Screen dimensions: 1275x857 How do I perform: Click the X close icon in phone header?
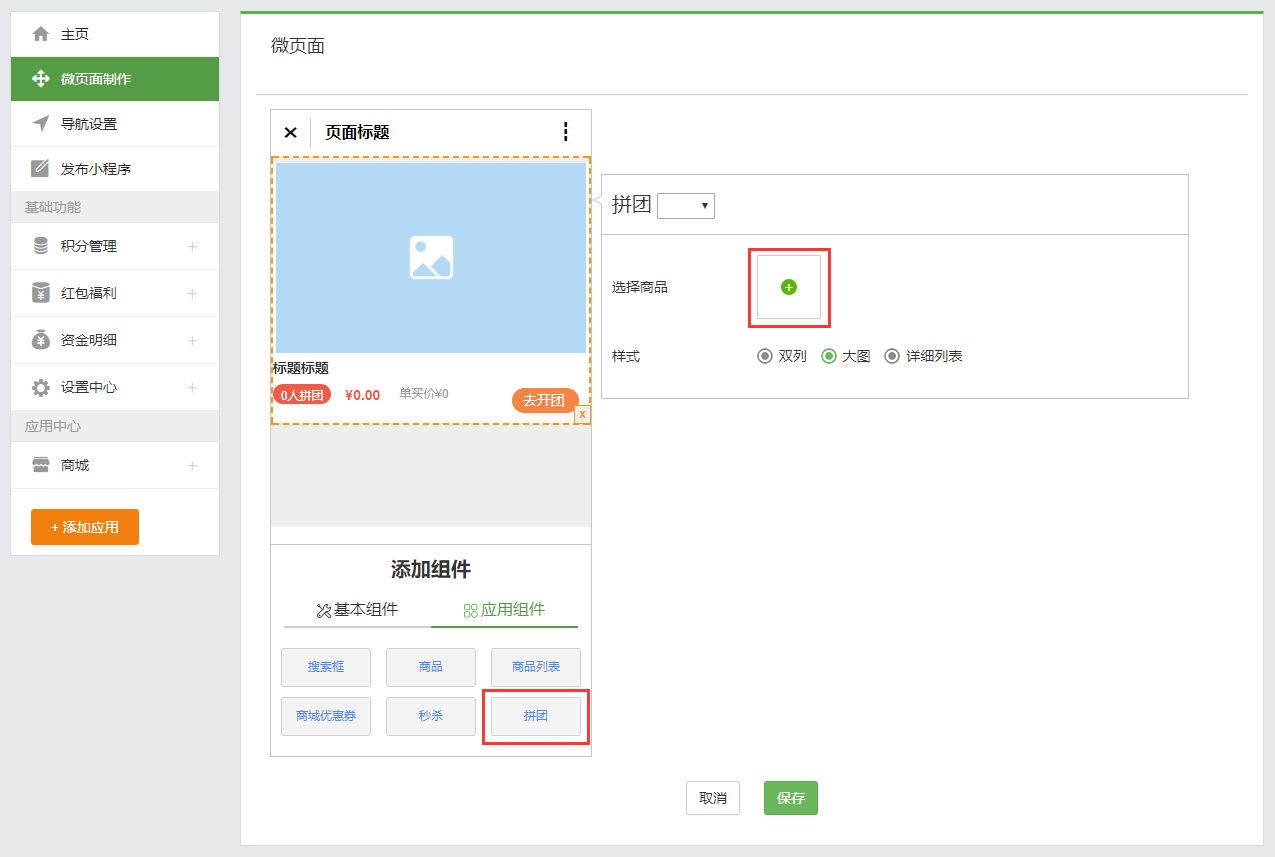tap(290, 132)
